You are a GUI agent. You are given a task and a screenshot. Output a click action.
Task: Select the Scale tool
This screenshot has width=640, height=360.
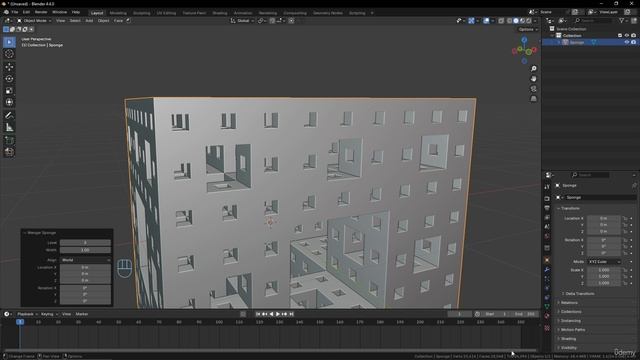click(9, 91)
